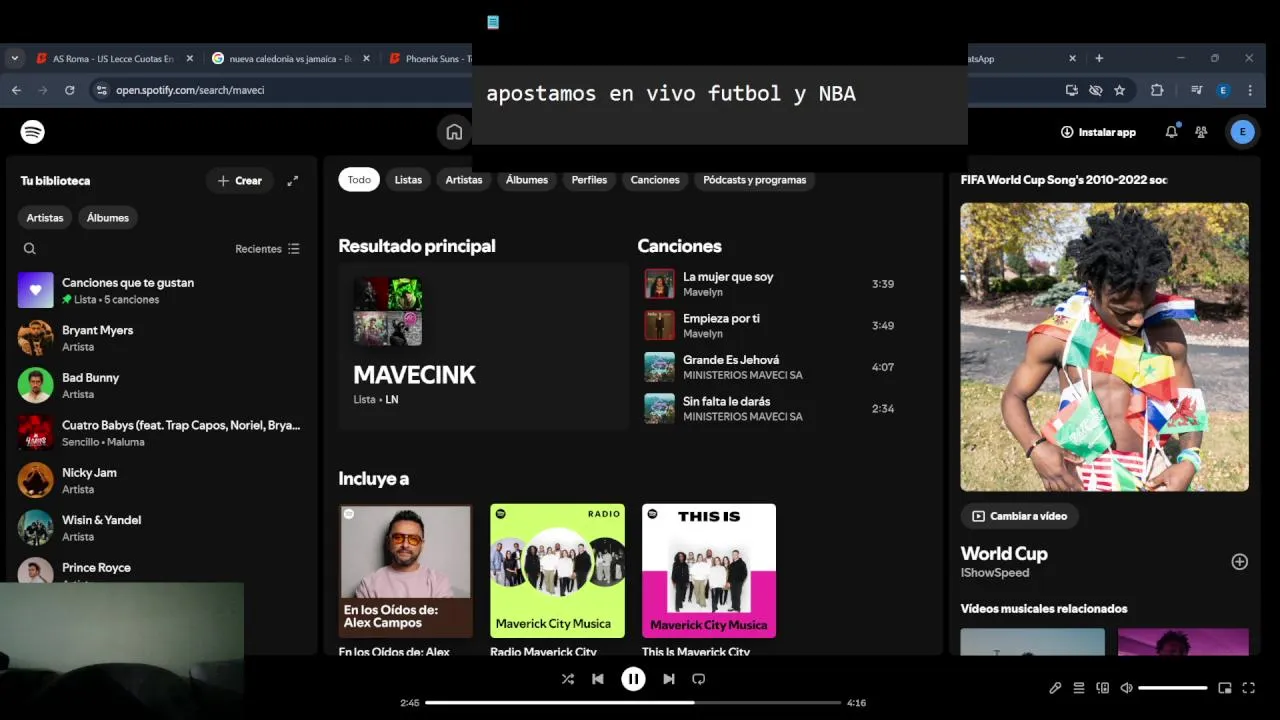Enter full screen player icon
This screenshot has height=720, width=1280.
pos(1249,688)
